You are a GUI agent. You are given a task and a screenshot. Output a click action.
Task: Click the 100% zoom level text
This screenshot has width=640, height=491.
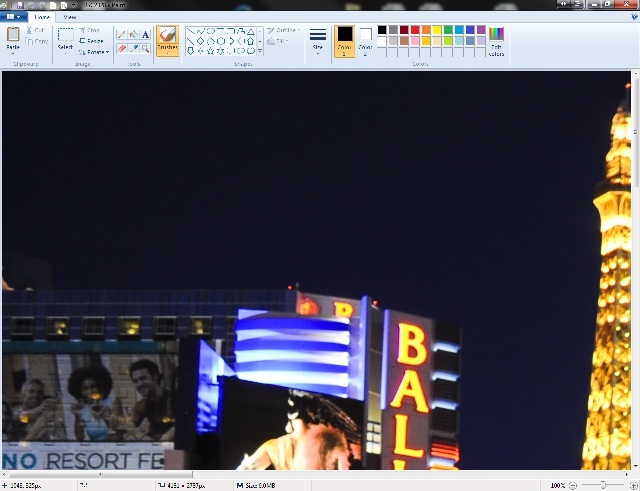(558, 486)
